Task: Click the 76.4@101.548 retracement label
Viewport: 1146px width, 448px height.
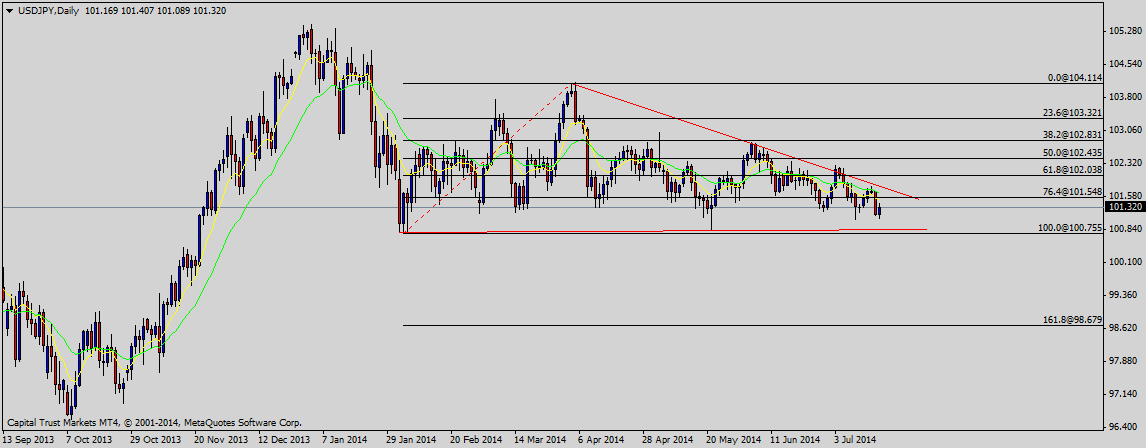Action: point(1072,191)
